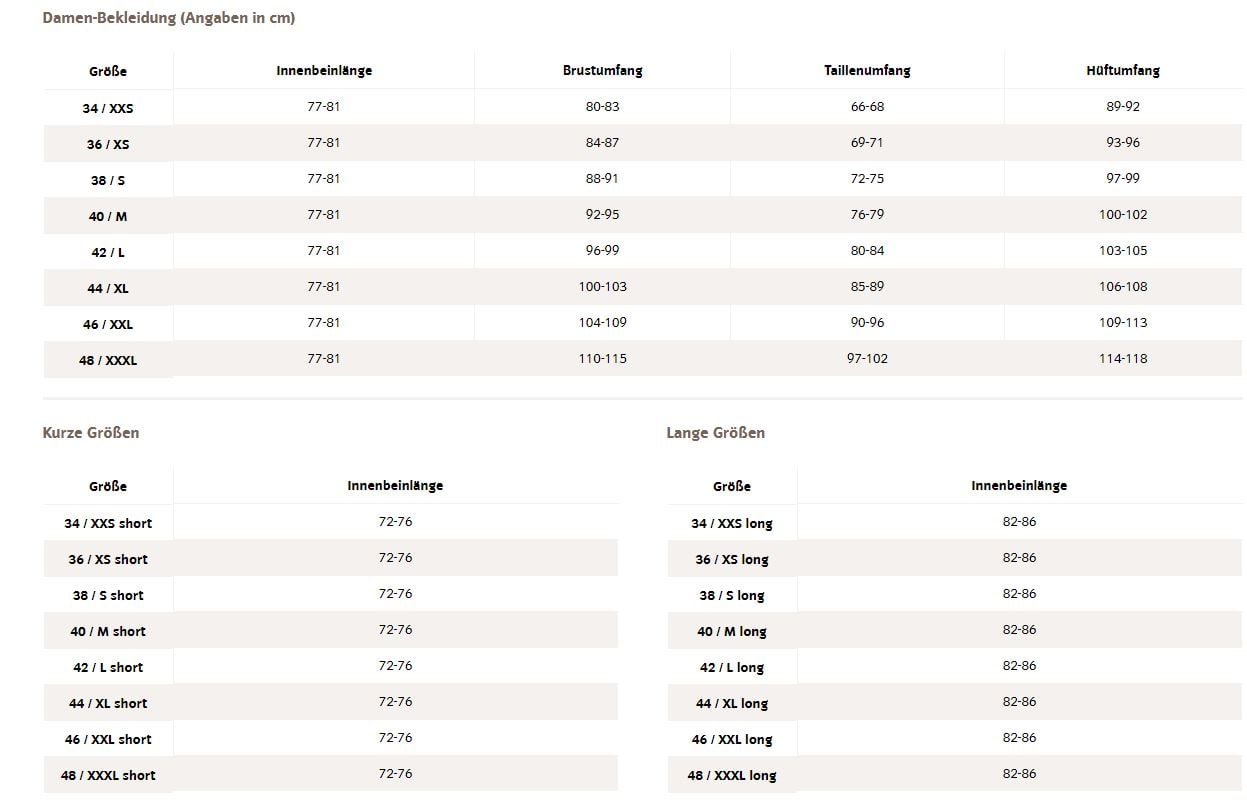Click the Brustumfang column header
1247x807 pixels.
coord(602,71)
